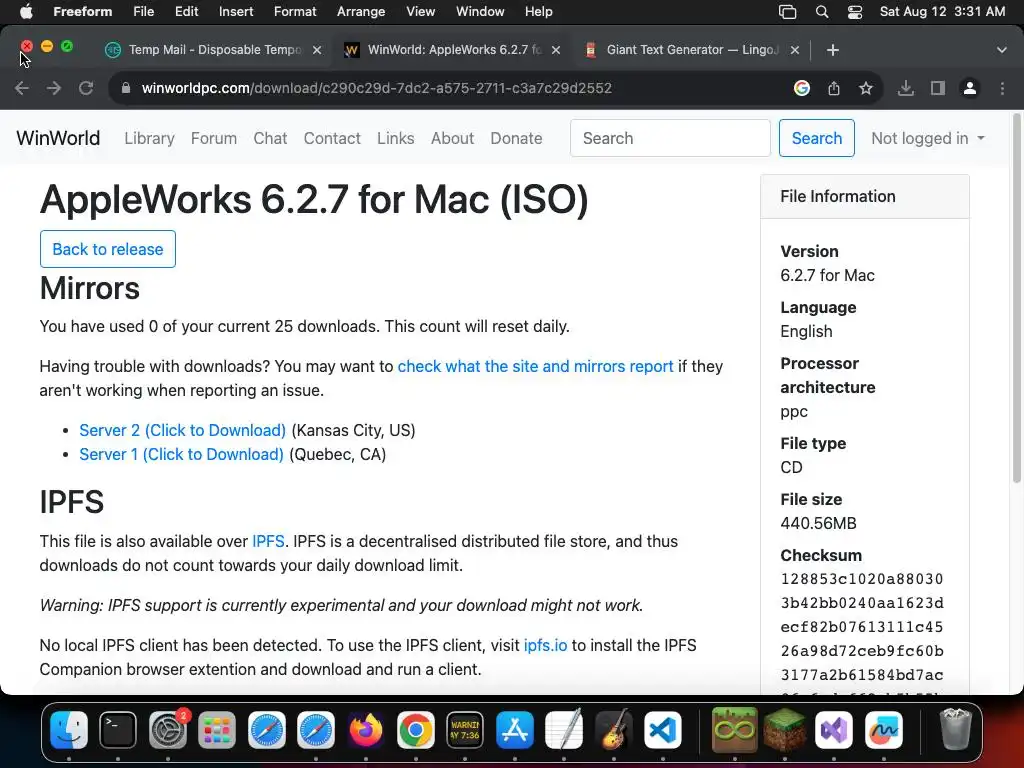Open the Chat nav link
Screen dimensions: 1024x768
pyautogui.click(x=270, y=138)
